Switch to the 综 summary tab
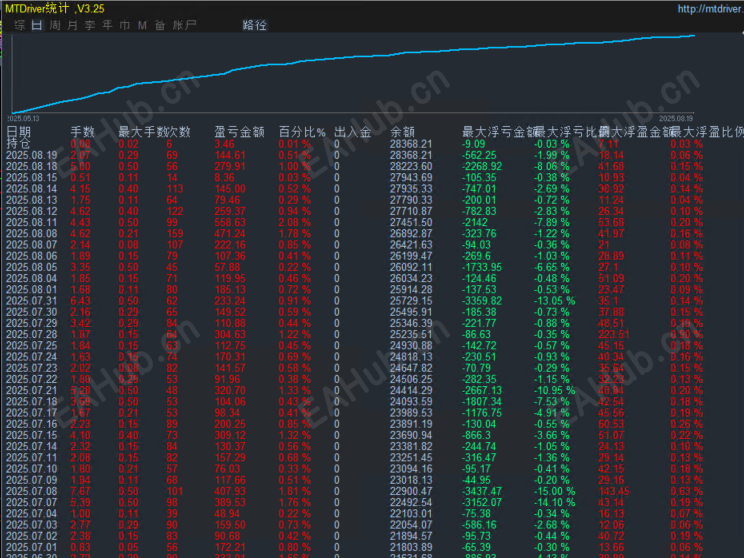 [19, 25]
